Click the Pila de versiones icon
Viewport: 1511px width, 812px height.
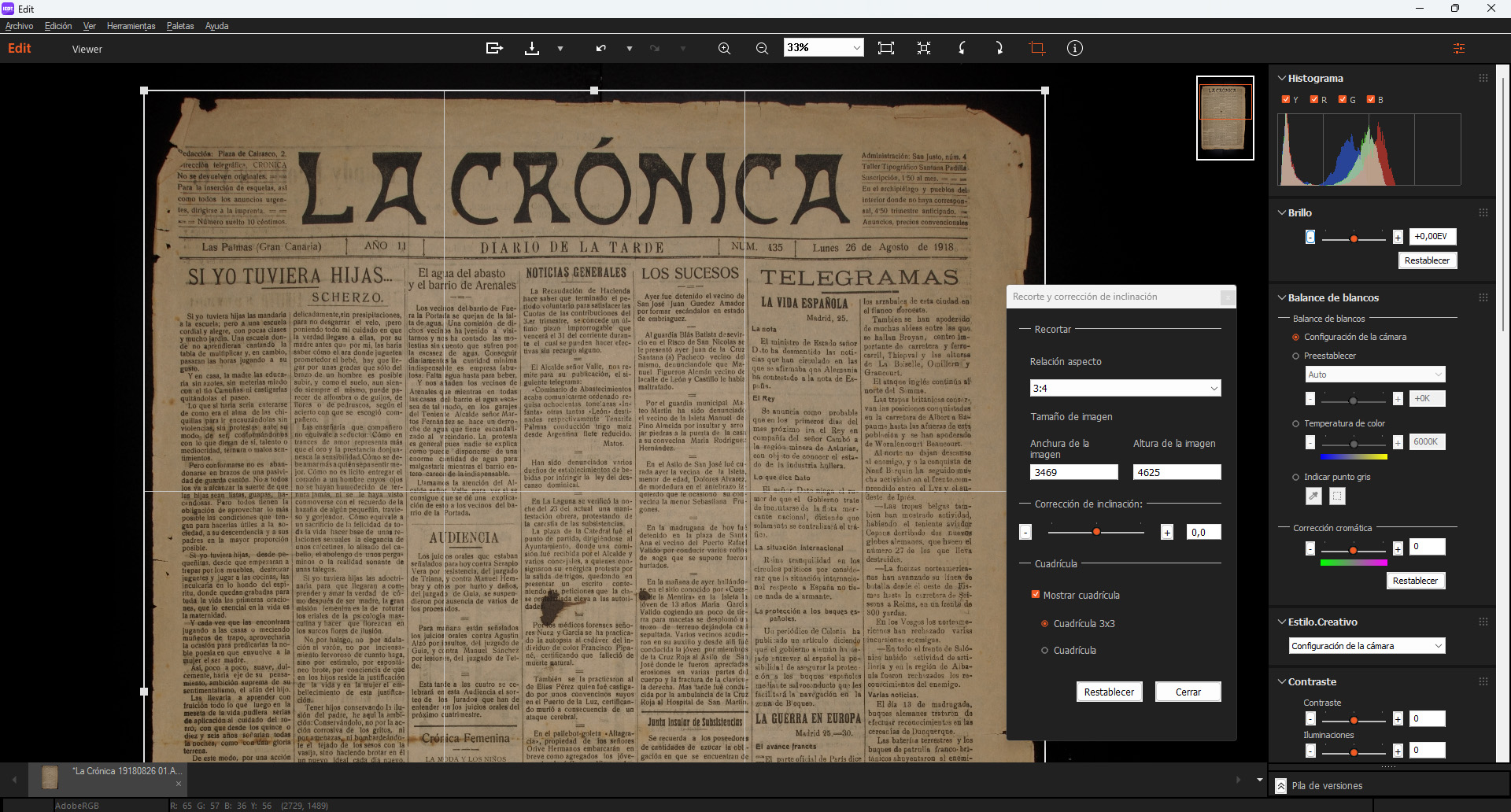(1281, 785)
